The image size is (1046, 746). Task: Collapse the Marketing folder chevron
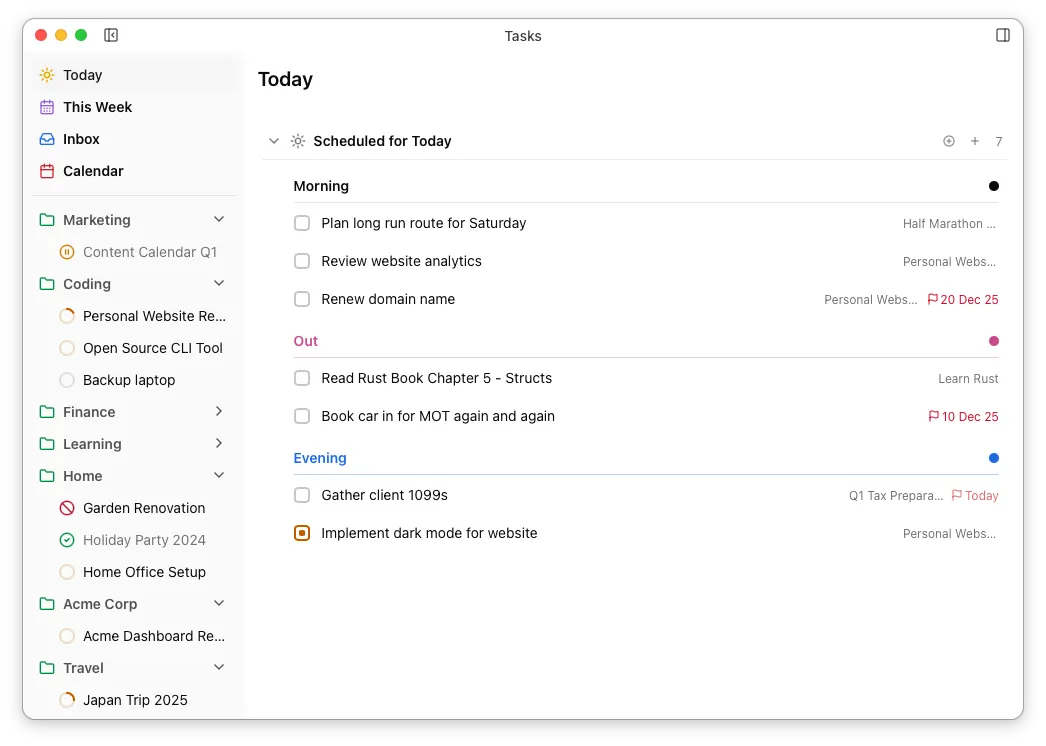click(x=219, y=220)
